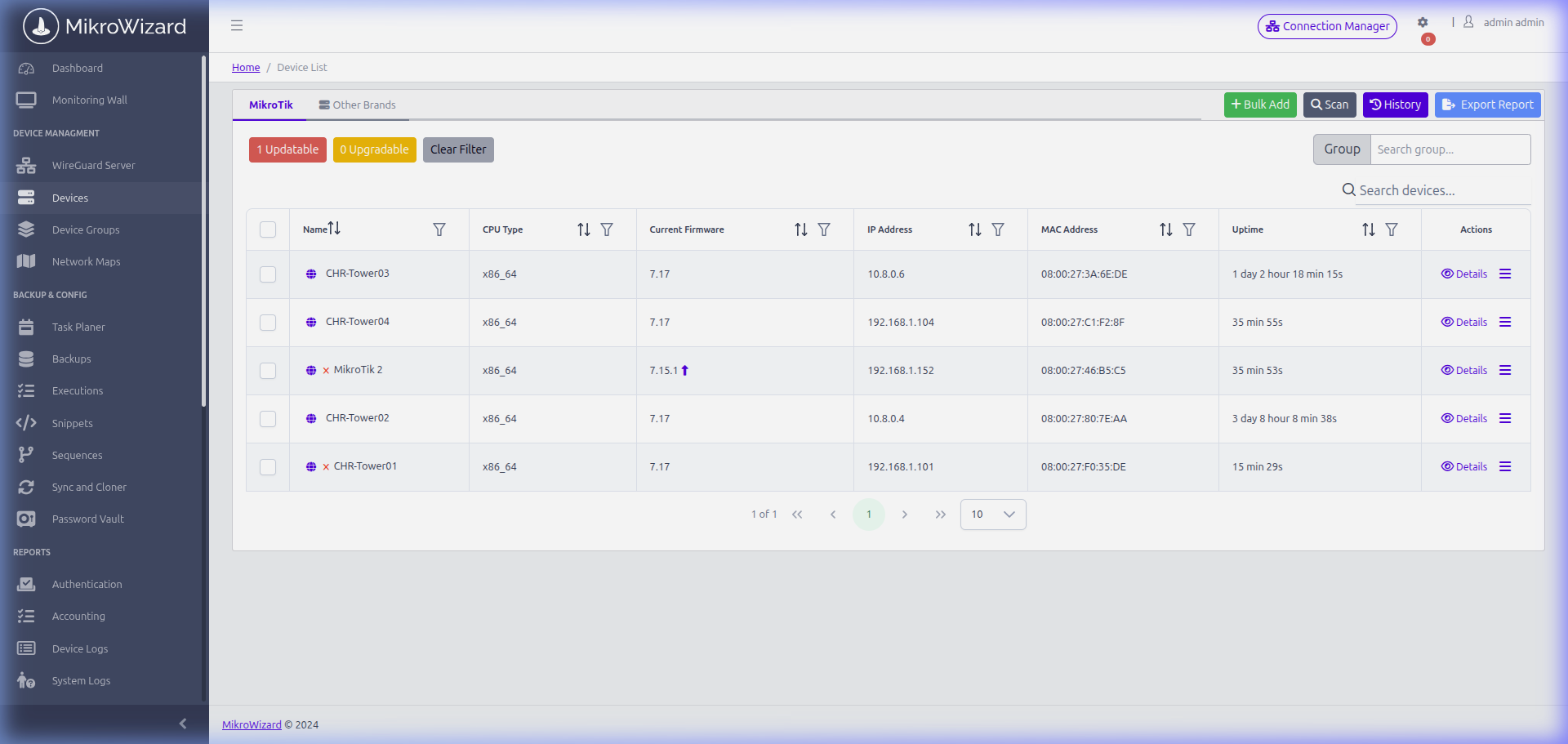Open the Search group combo box

[x=1450, y=149]
